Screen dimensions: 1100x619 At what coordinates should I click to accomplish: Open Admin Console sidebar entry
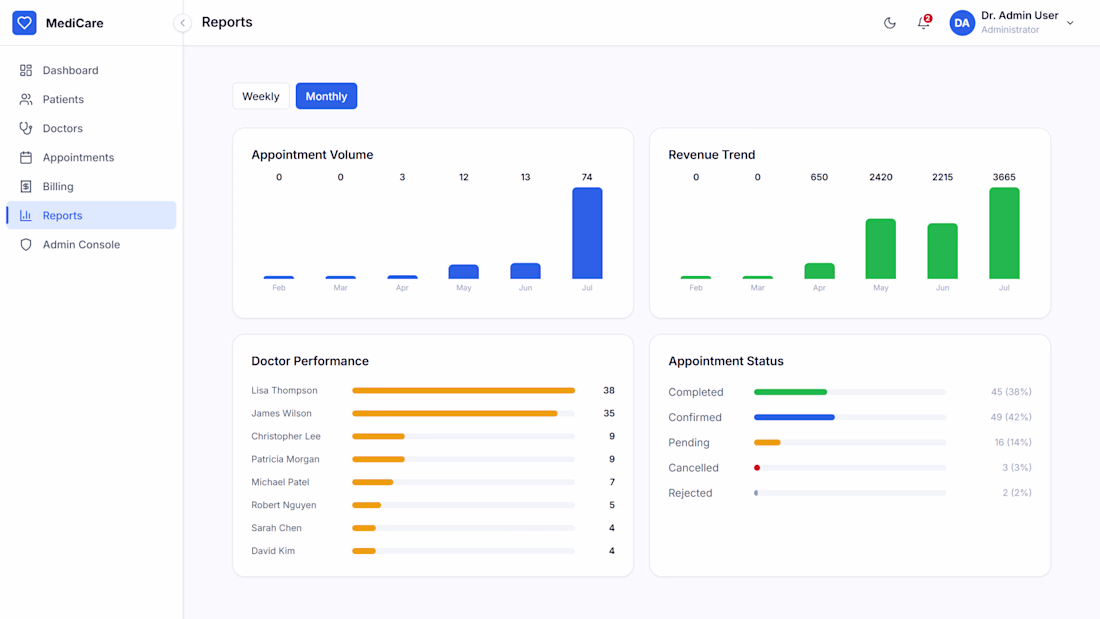[x=91, y=244]
